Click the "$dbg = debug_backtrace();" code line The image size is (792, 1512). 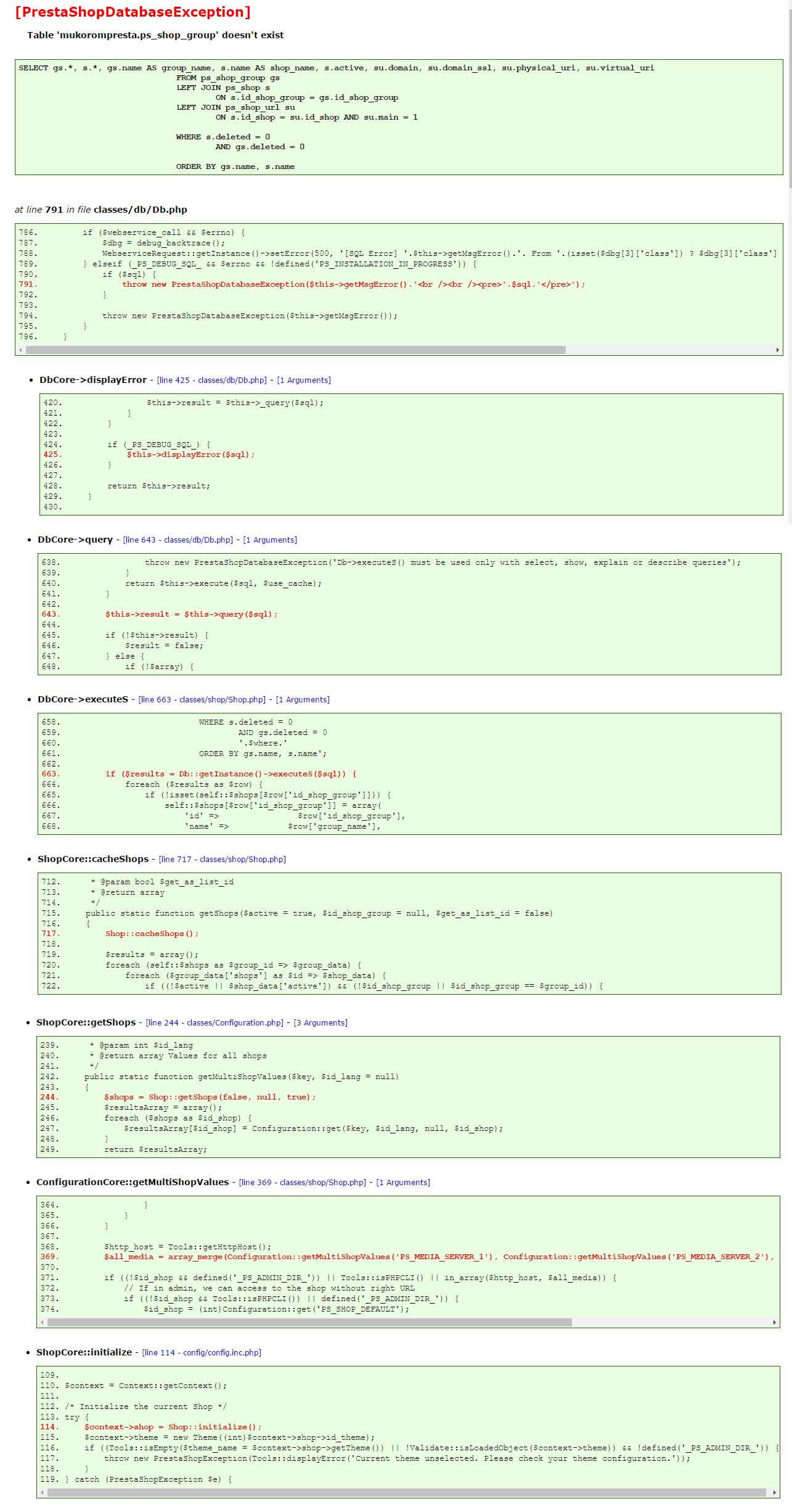click(x=164, y=243)
